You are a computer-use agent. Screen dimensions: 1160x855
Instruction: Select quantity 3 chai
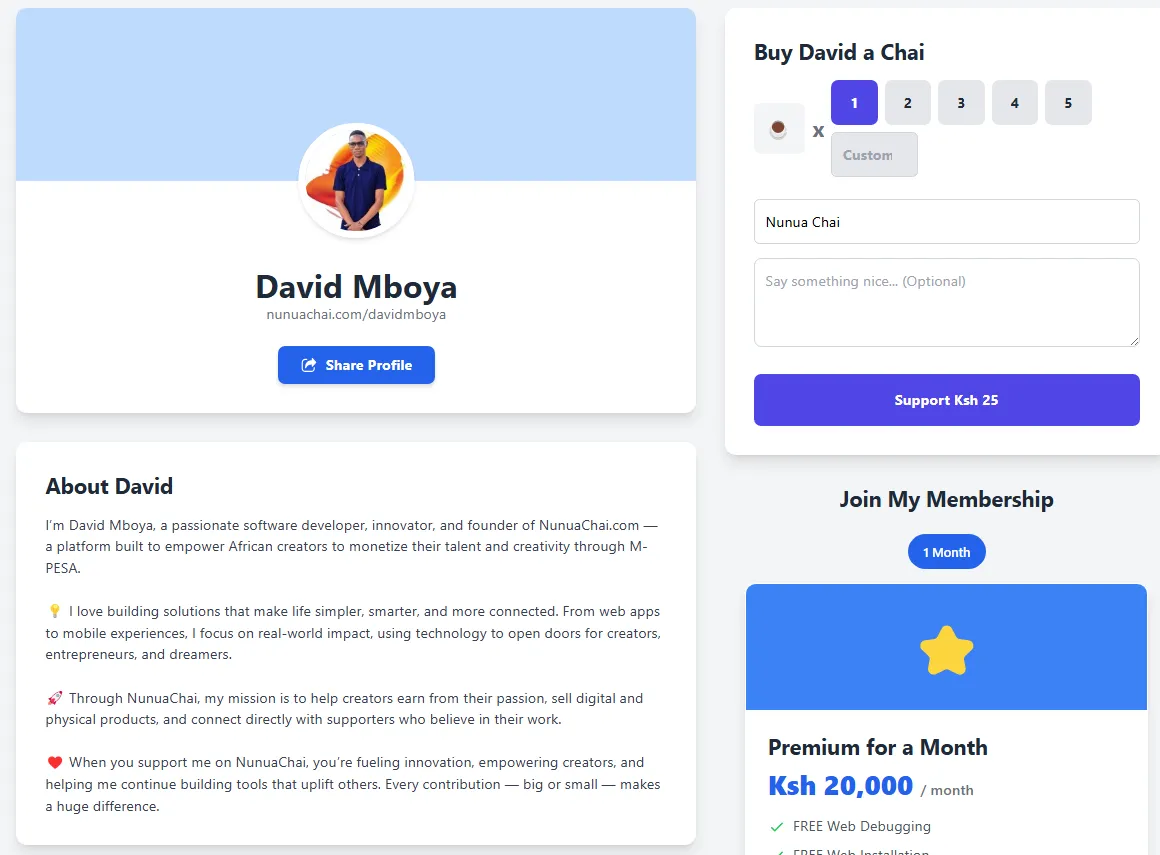[961, 103]
